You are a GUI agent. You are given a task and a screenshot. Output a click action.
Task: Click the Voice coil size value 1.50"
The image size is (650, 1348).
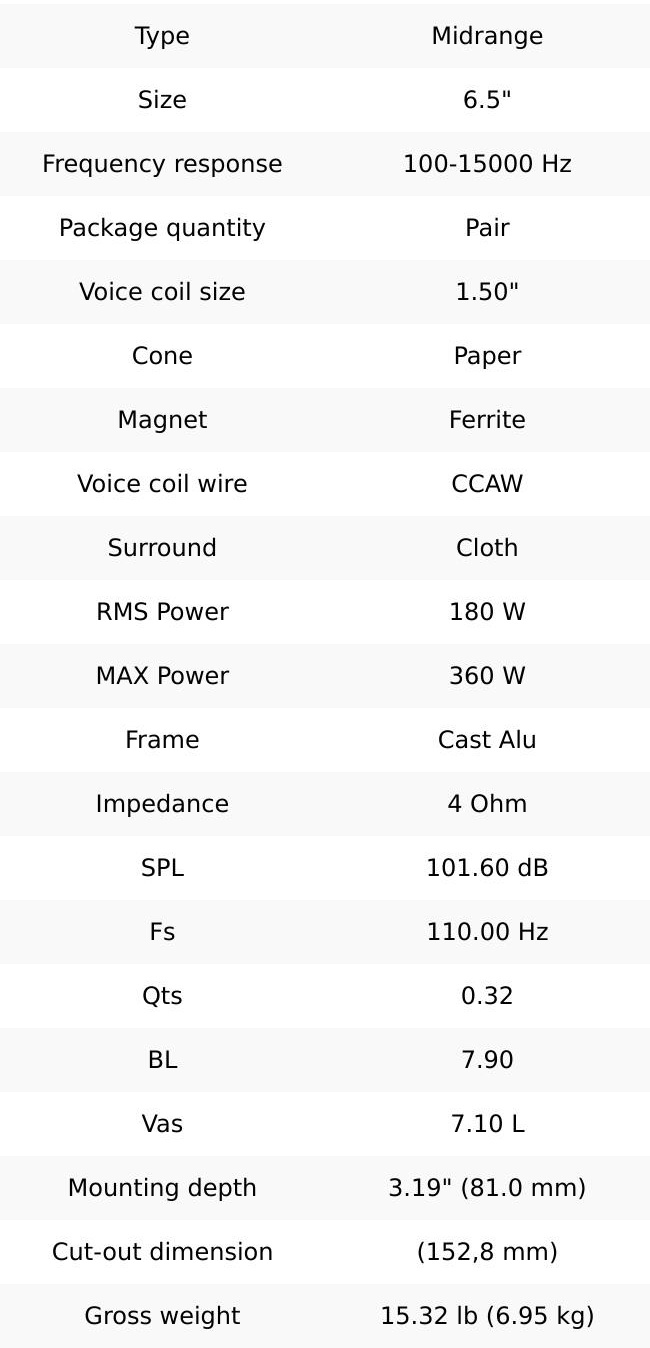(487, 292)
